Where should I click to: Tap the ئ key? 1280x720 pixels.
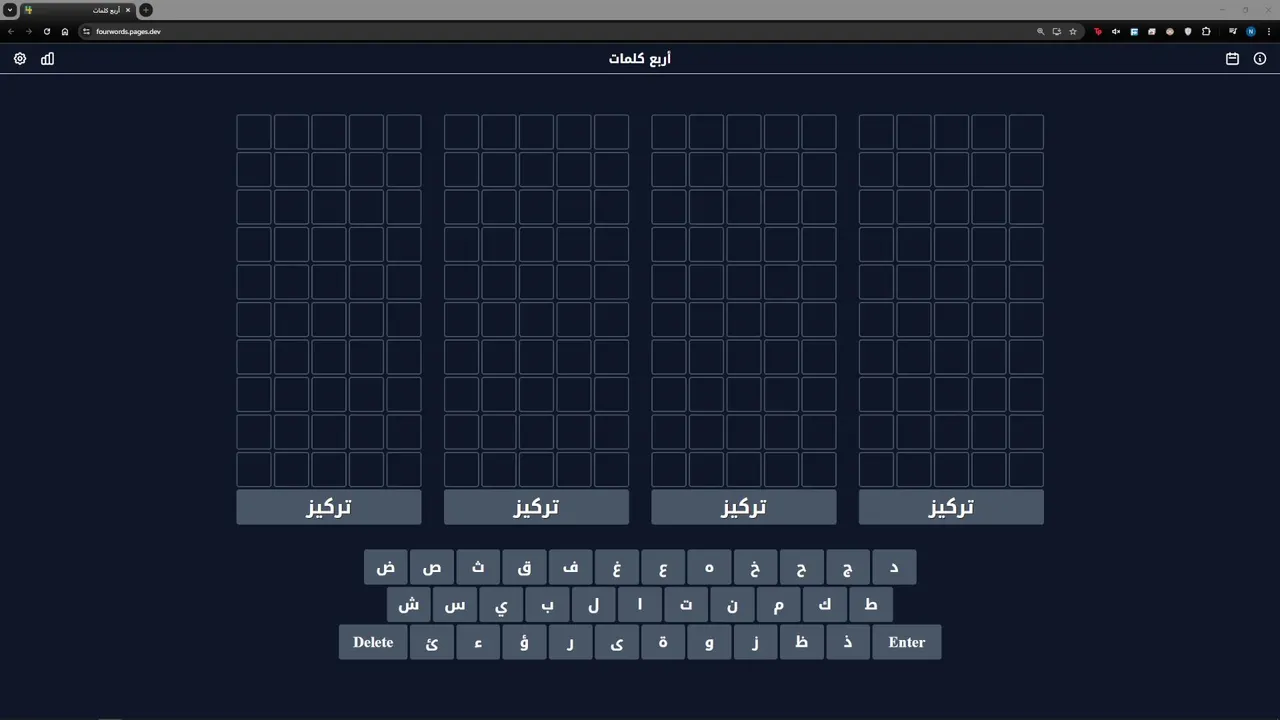432,642
